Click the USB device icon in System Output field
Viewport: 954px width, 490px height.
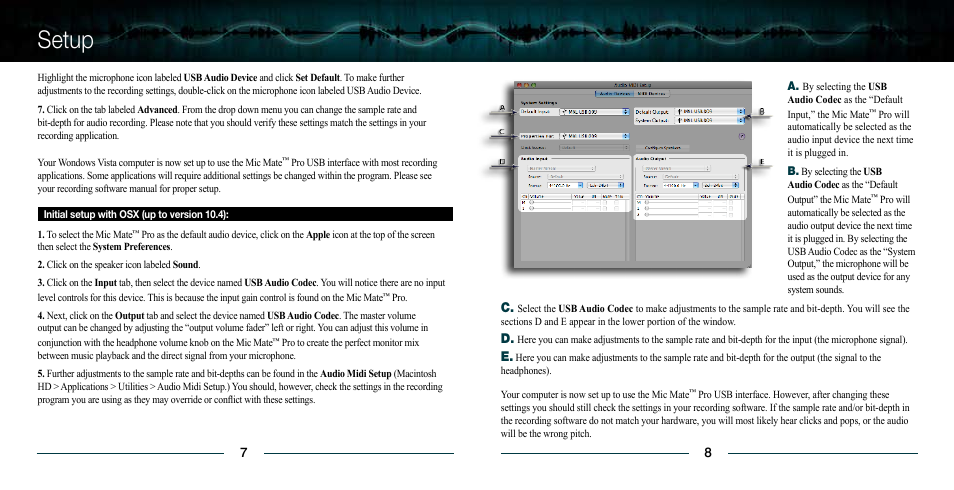(680, 121)
